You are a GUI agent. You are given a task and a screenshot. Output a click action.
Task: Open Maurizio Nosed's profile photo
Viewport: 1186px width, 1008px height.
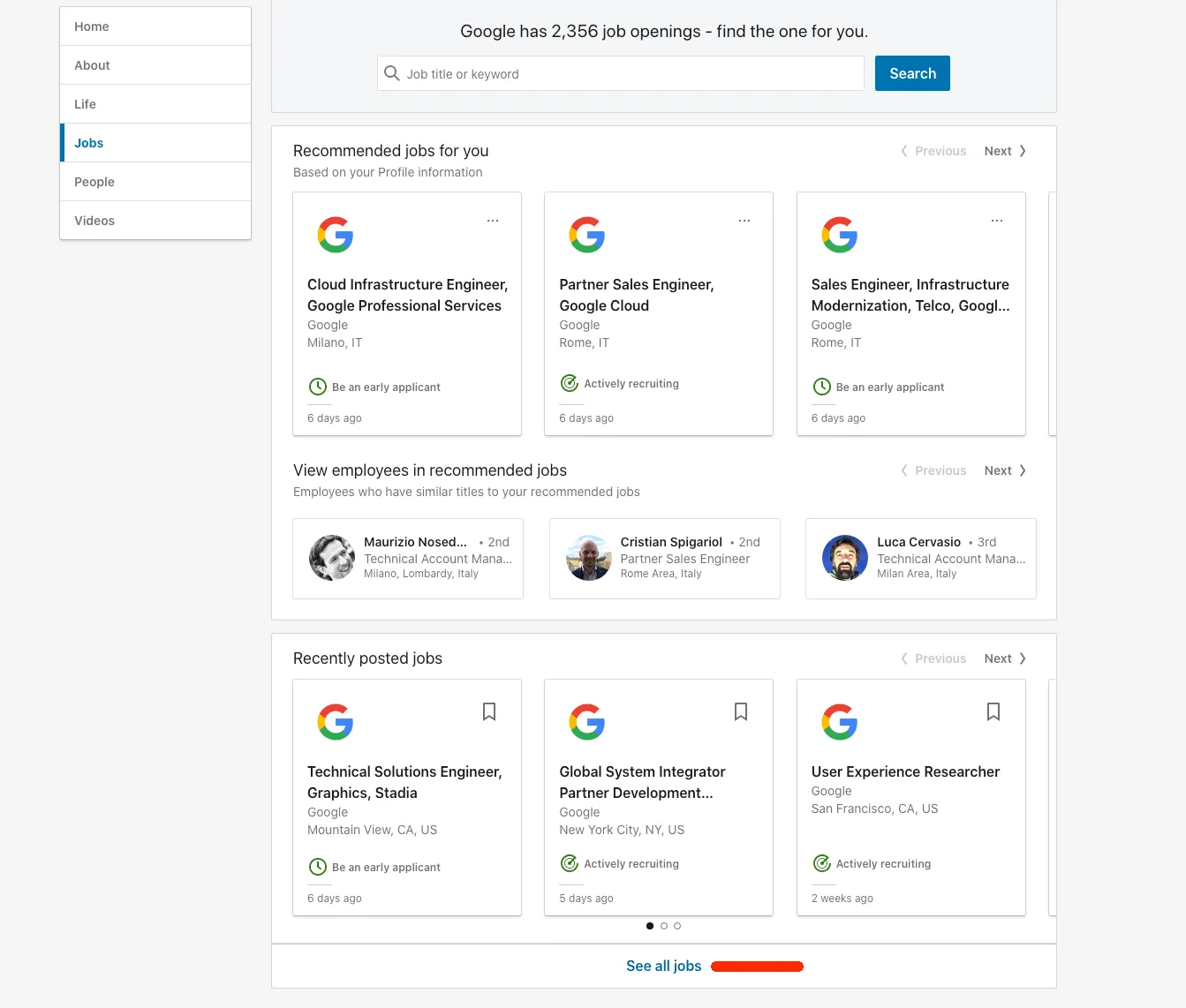[x=332, y=558]
